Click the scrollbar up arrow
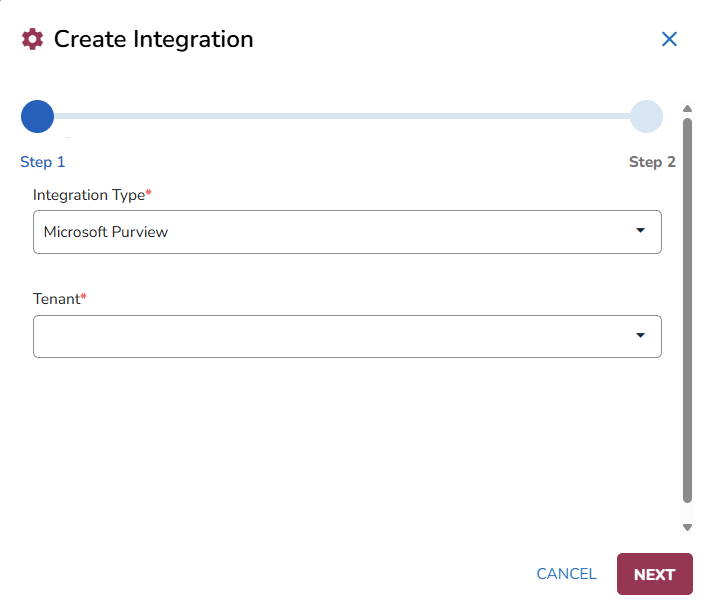 687,109
